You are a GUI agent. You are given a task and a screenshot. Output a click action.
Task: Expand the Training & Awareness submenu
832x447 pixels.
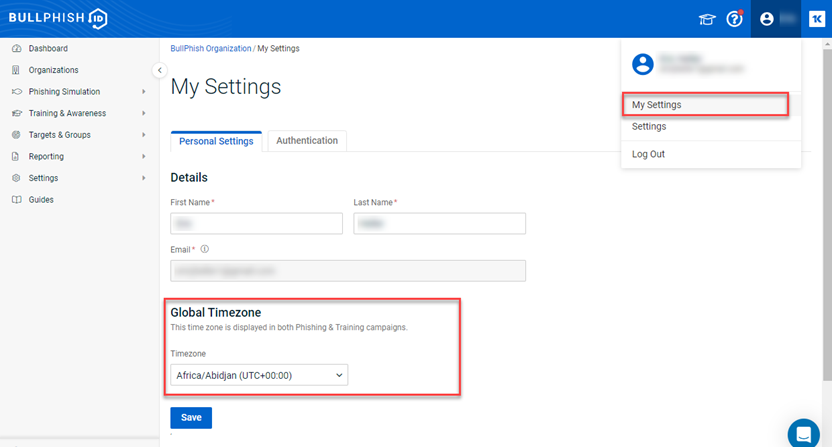(143, 114)
